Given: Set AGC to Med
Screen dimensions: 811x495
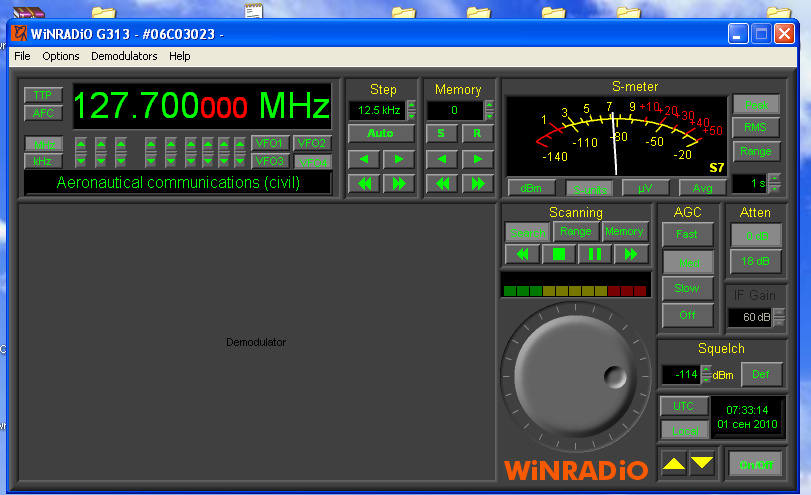Looking at the screenshot, I should point(688,263).
